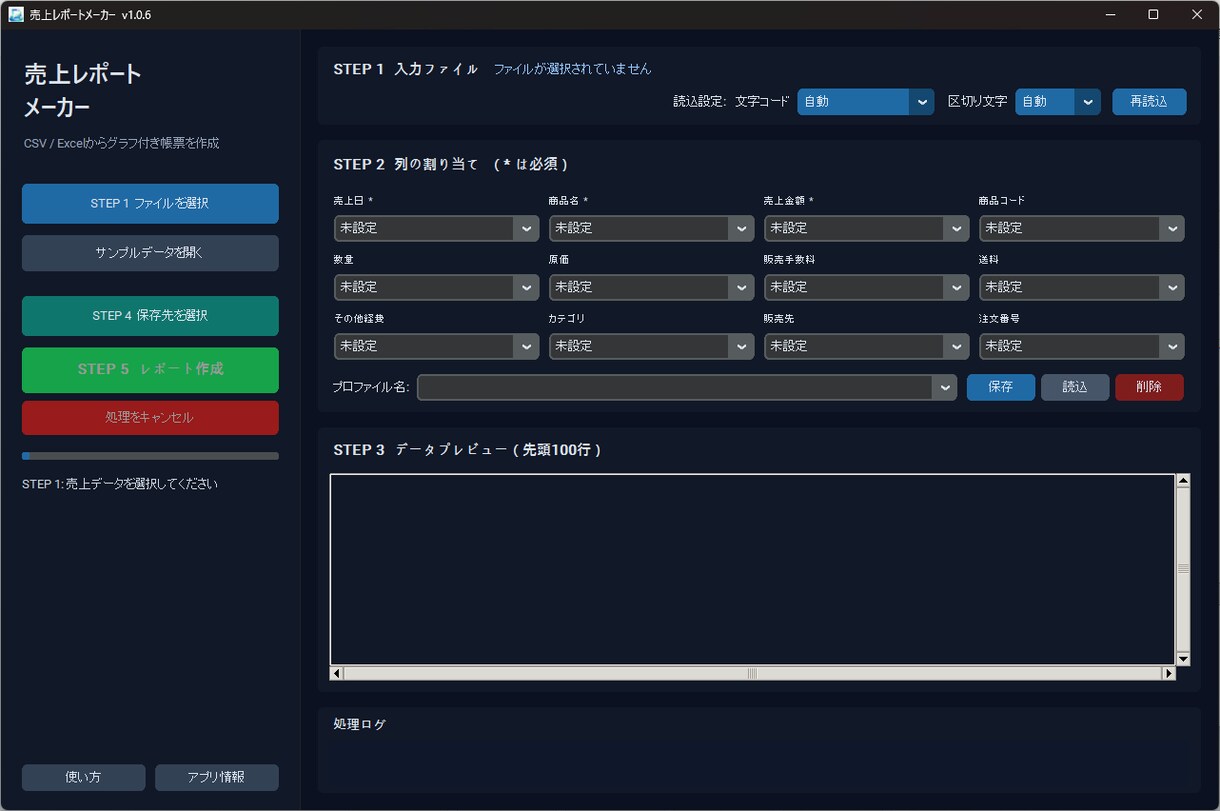Click the horizontal scrollbar thumb in preview
1220x811 pixels.
click(752, 673)
